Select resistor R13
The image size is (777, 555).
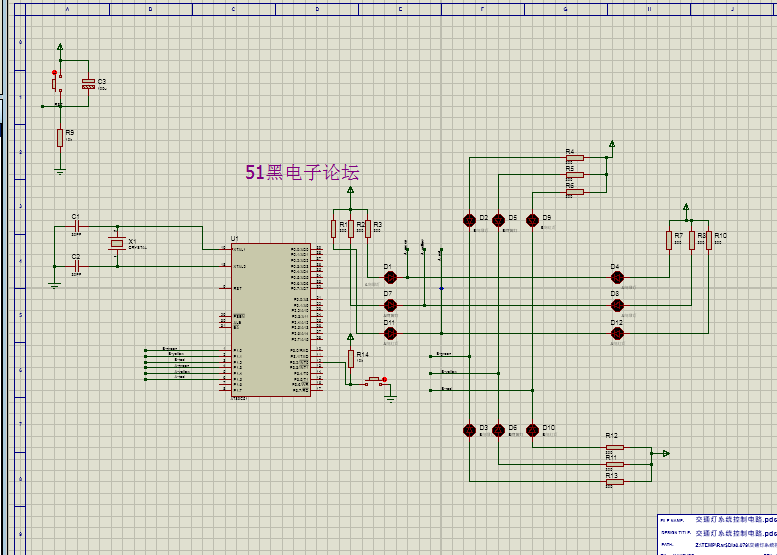[615, 482]
